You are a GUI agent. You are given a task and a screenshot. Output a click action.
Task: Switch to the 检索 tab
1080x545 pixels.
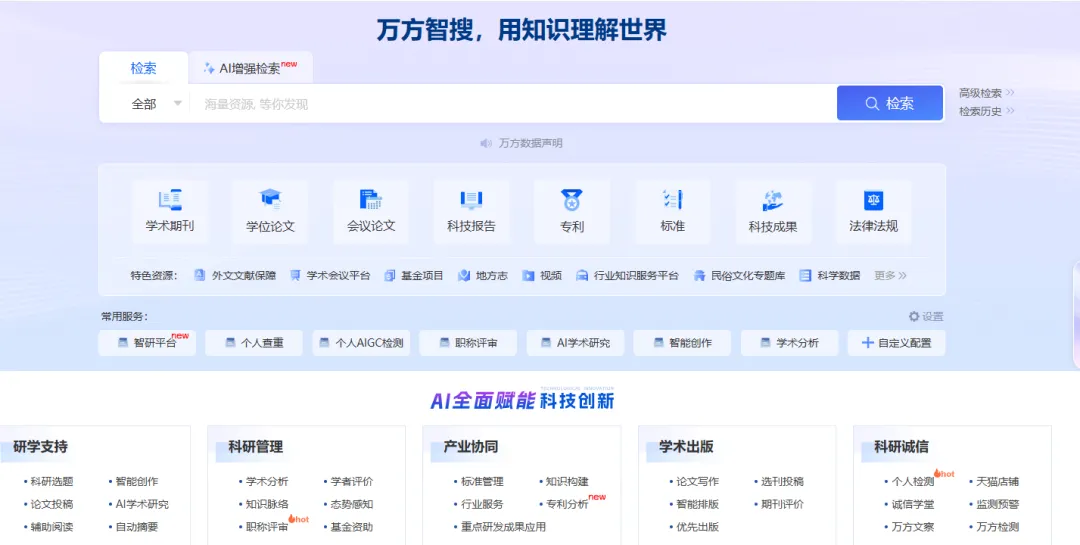(x=143, y=68)
